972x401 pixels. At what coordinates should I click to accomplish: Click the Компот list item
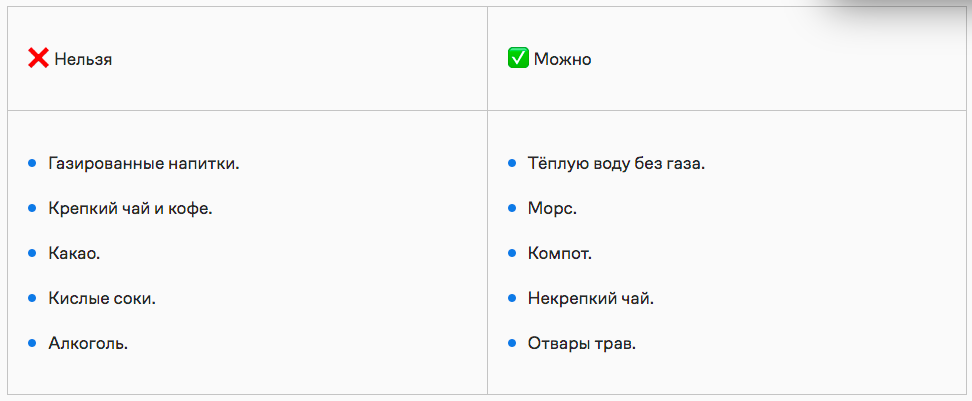560,253
